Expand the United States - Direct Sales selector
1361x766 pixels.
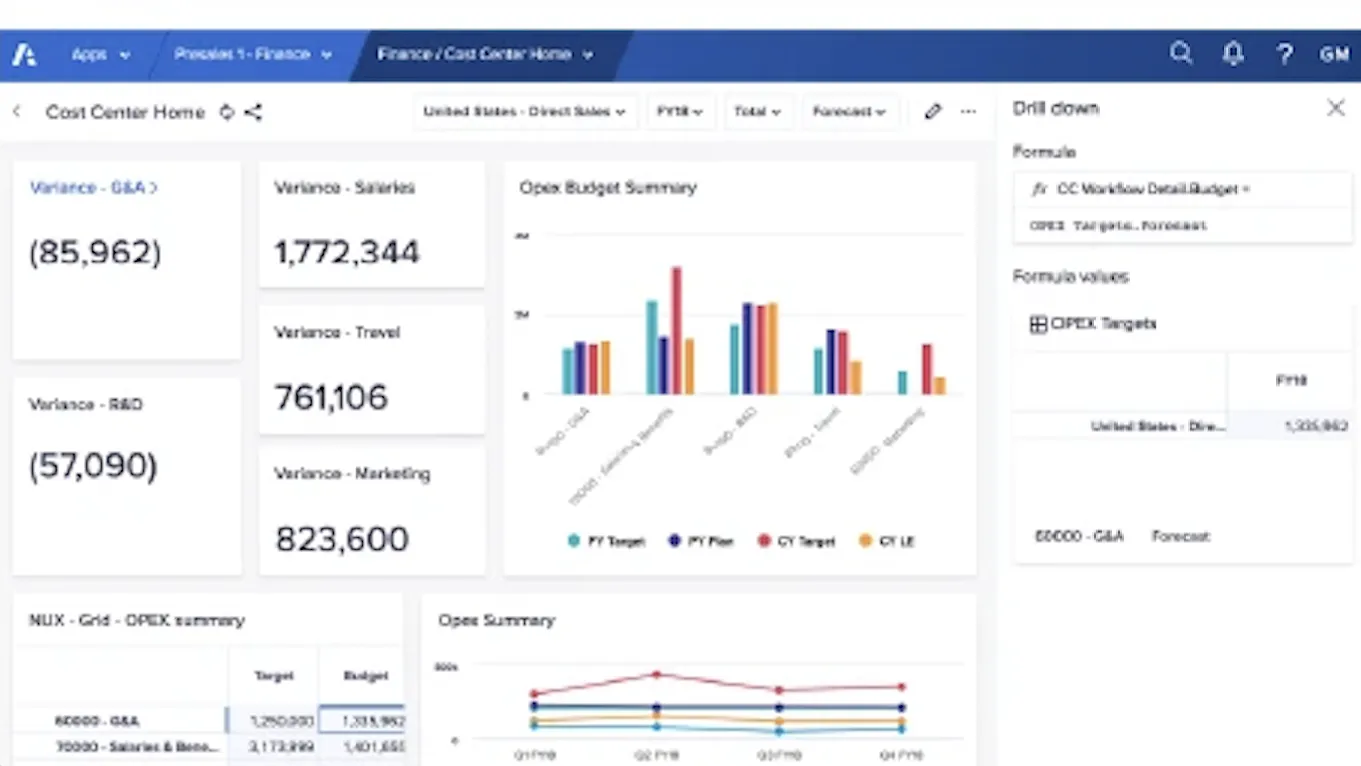pos(524,112)
